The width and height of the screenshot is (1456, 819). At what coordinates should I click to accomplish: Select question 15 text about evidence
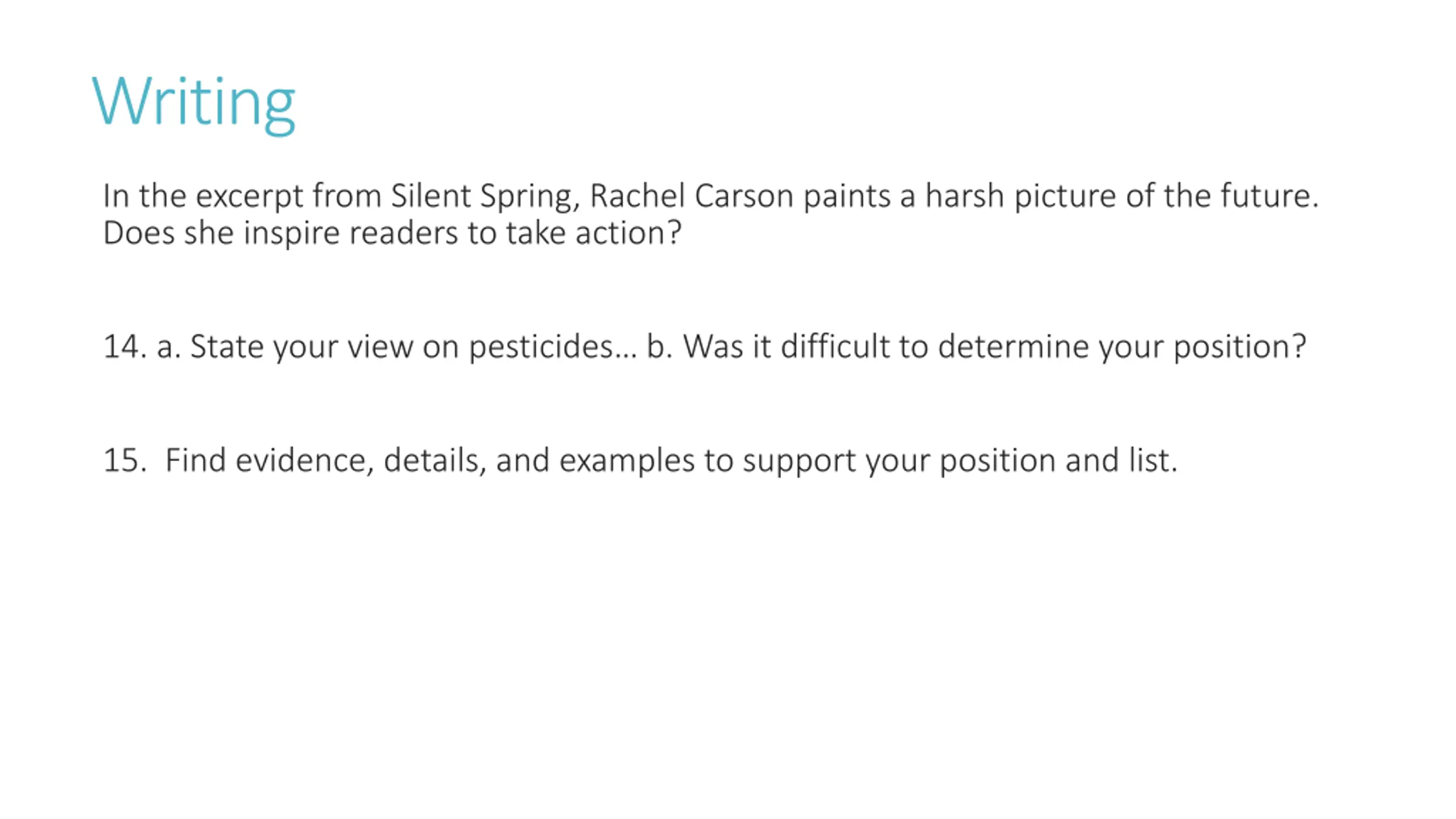tap(640, 460)
